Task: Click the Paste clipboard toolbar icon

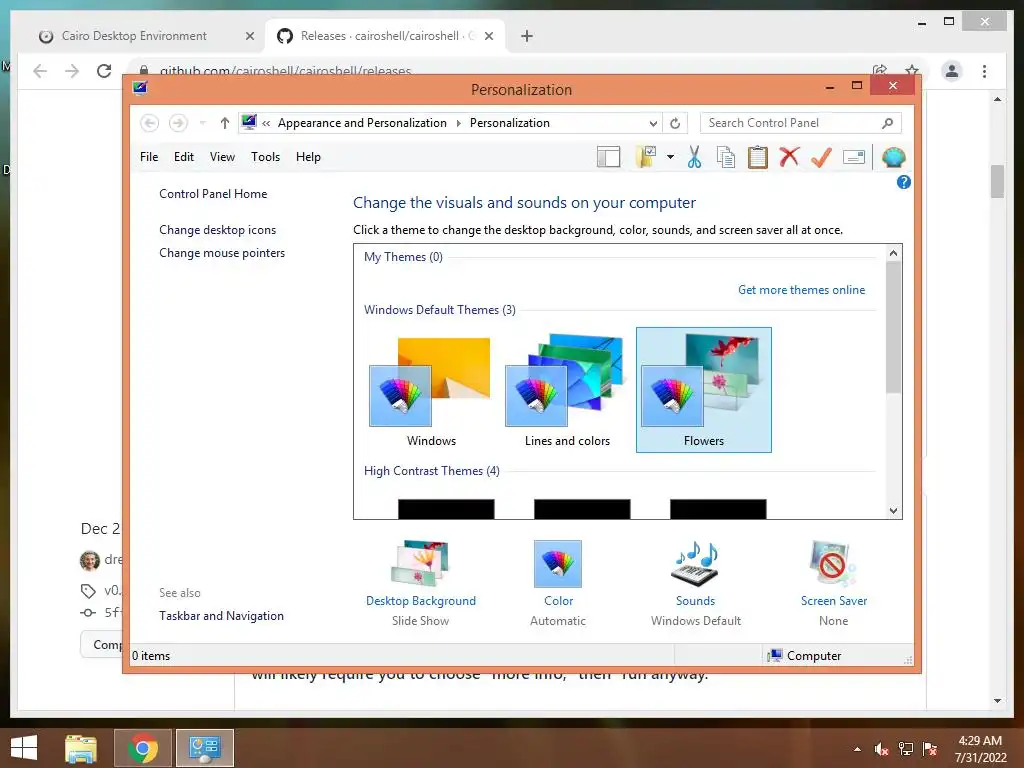Action: 758,157
